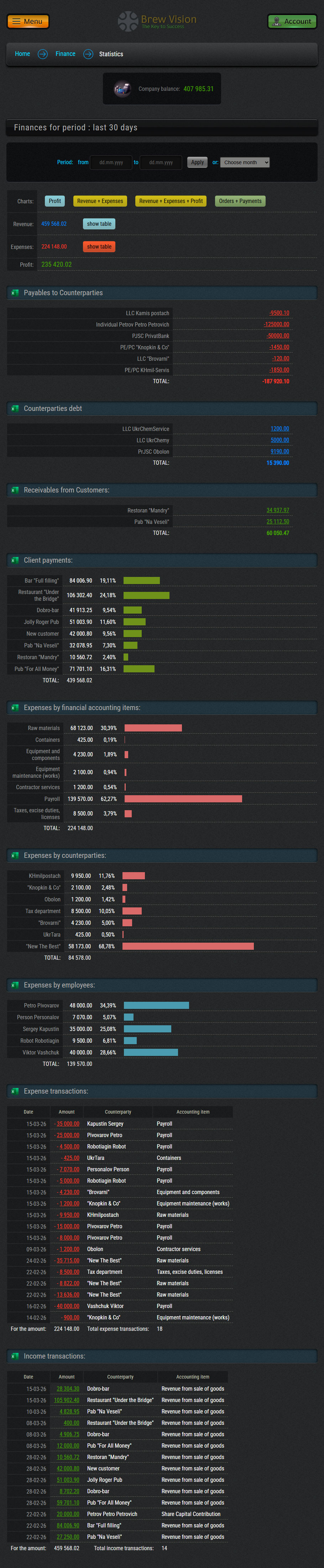
Task: Open the Choose month dropdown
Action: click(245, 162)
